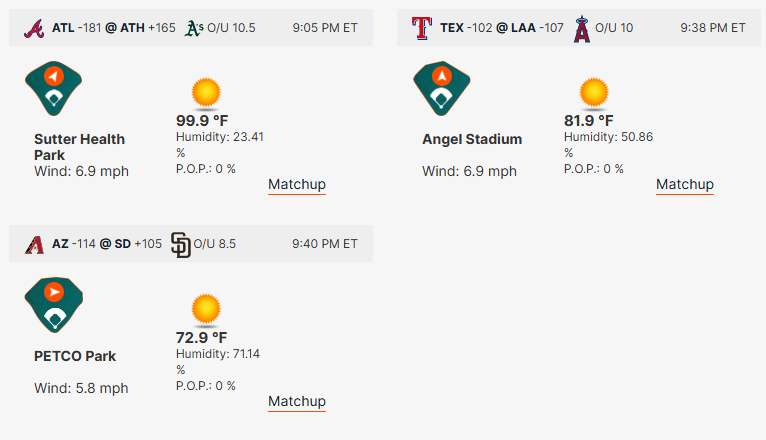766x440 pixels.
Task: Open Matchup link for AZ @ SD
Action: [297, 401]
